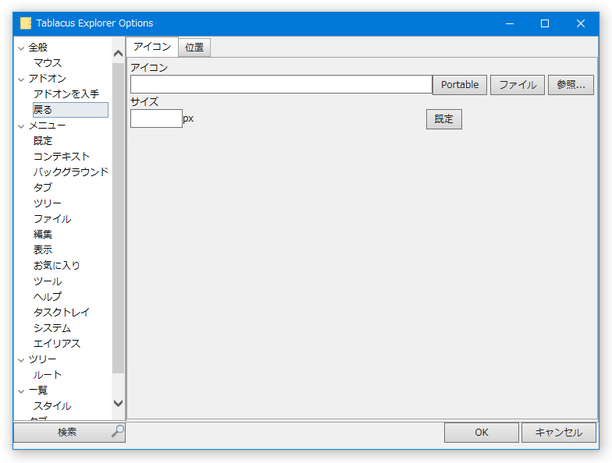Click the 検索 search button
This screenshot has width=612, height=463.
click(69, 433)
